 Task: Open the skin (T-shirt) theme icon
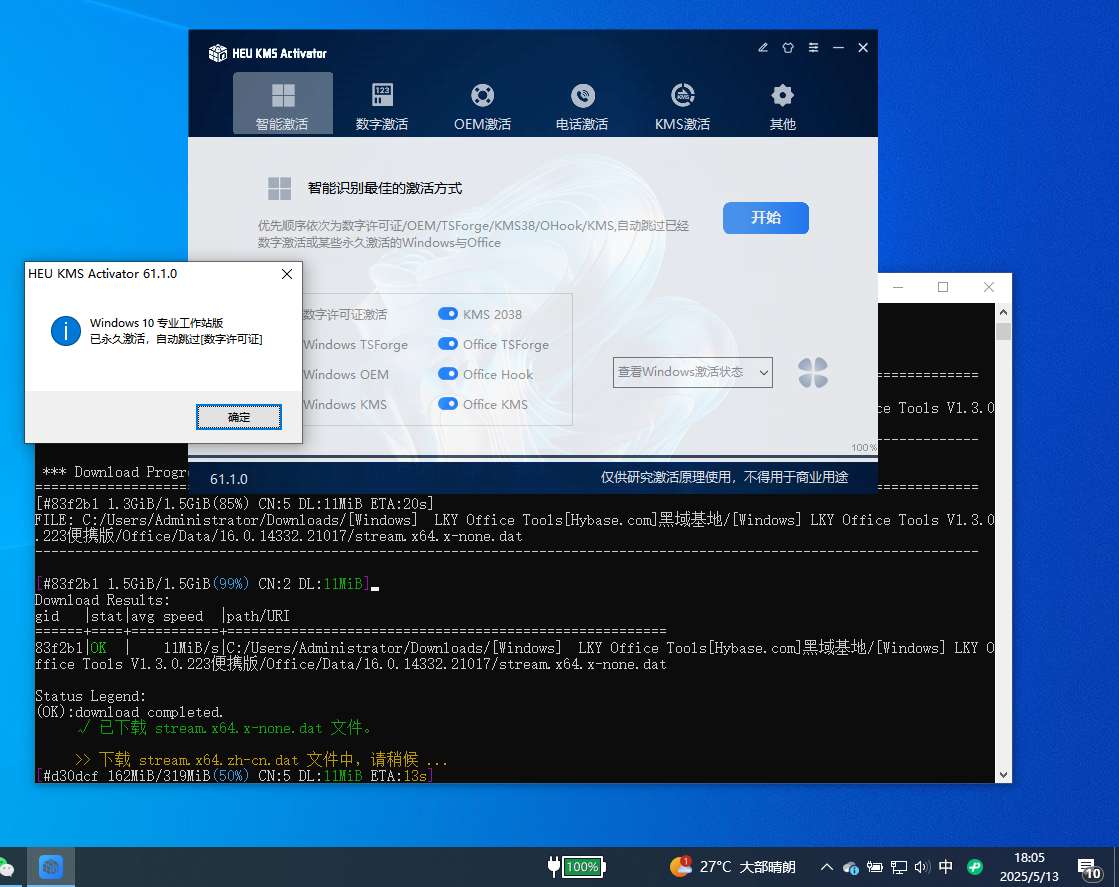click(x=788, y=48)
